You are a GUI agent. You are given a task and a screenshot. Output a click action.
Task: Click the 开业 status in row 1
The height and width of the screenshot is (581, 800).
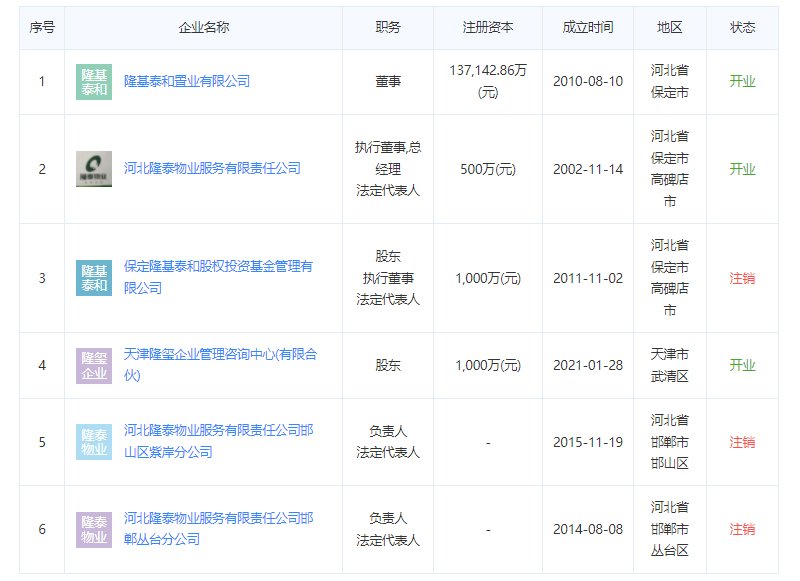pyautogui.click(x=742, y=82)
